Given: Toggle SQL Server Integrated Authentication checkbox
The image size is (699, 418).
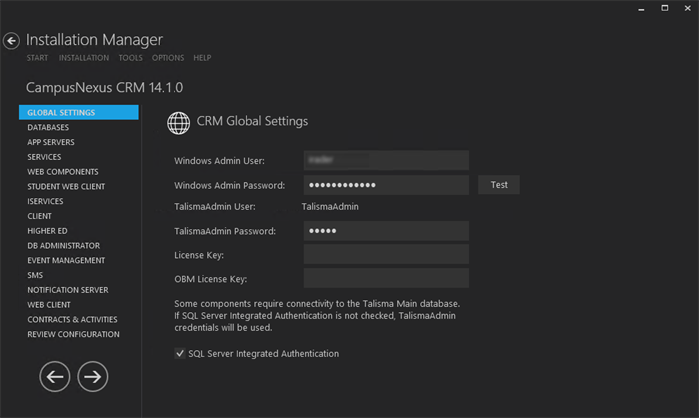Looking at the screenshot, I should click(x=180, y=353).
